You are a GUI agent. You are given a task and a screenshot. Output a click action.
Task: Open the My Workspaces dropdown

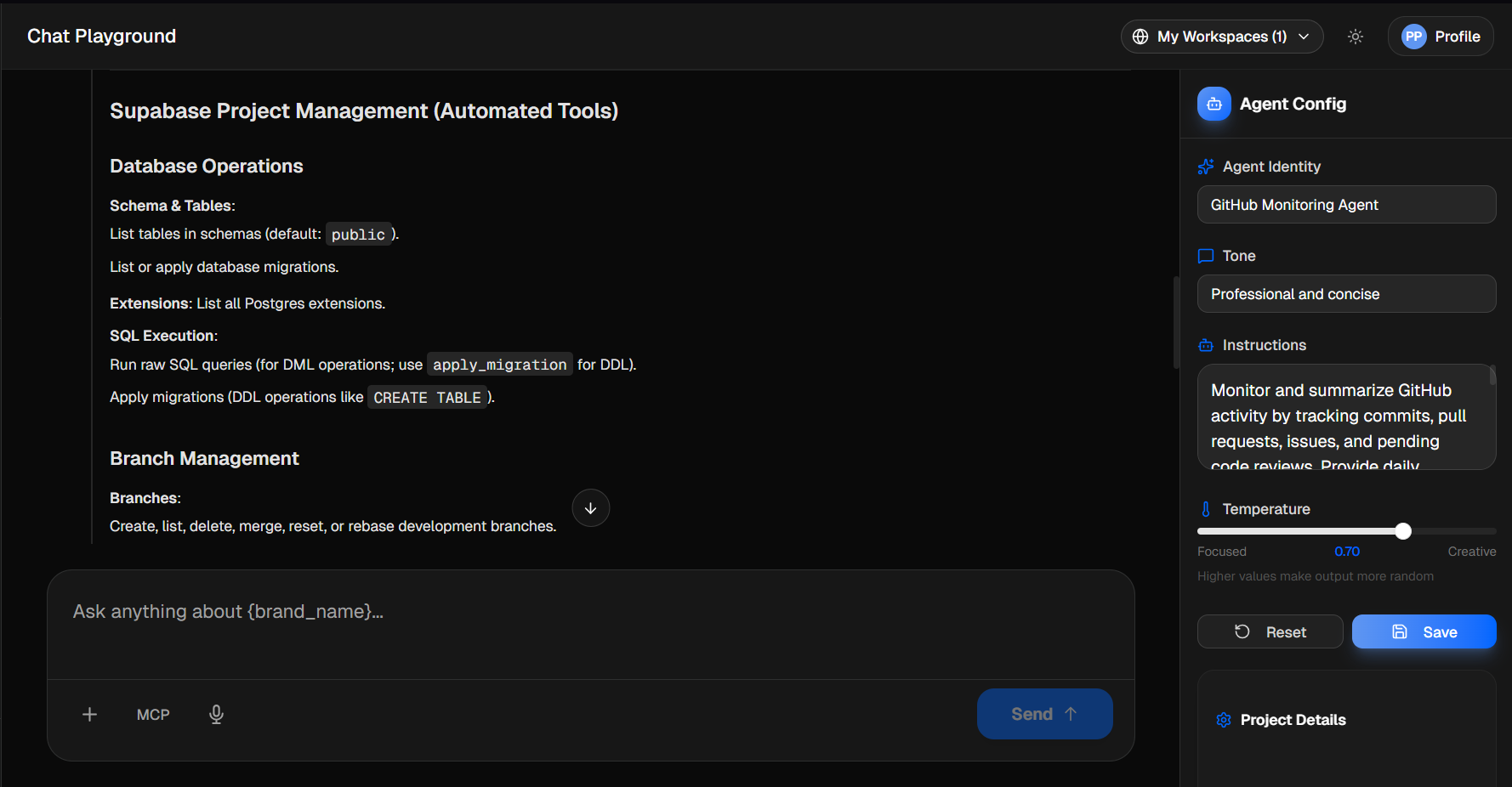click(1222, 37)
